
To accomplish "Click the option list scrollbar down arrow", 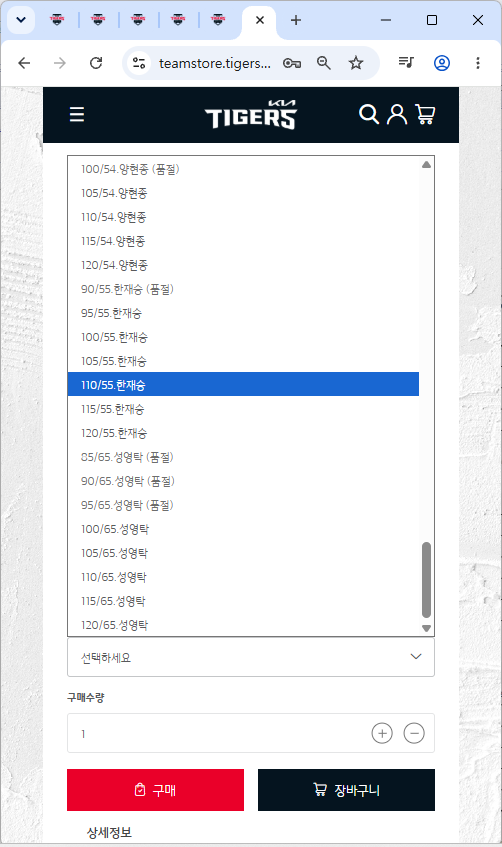I will pos(426,628).
